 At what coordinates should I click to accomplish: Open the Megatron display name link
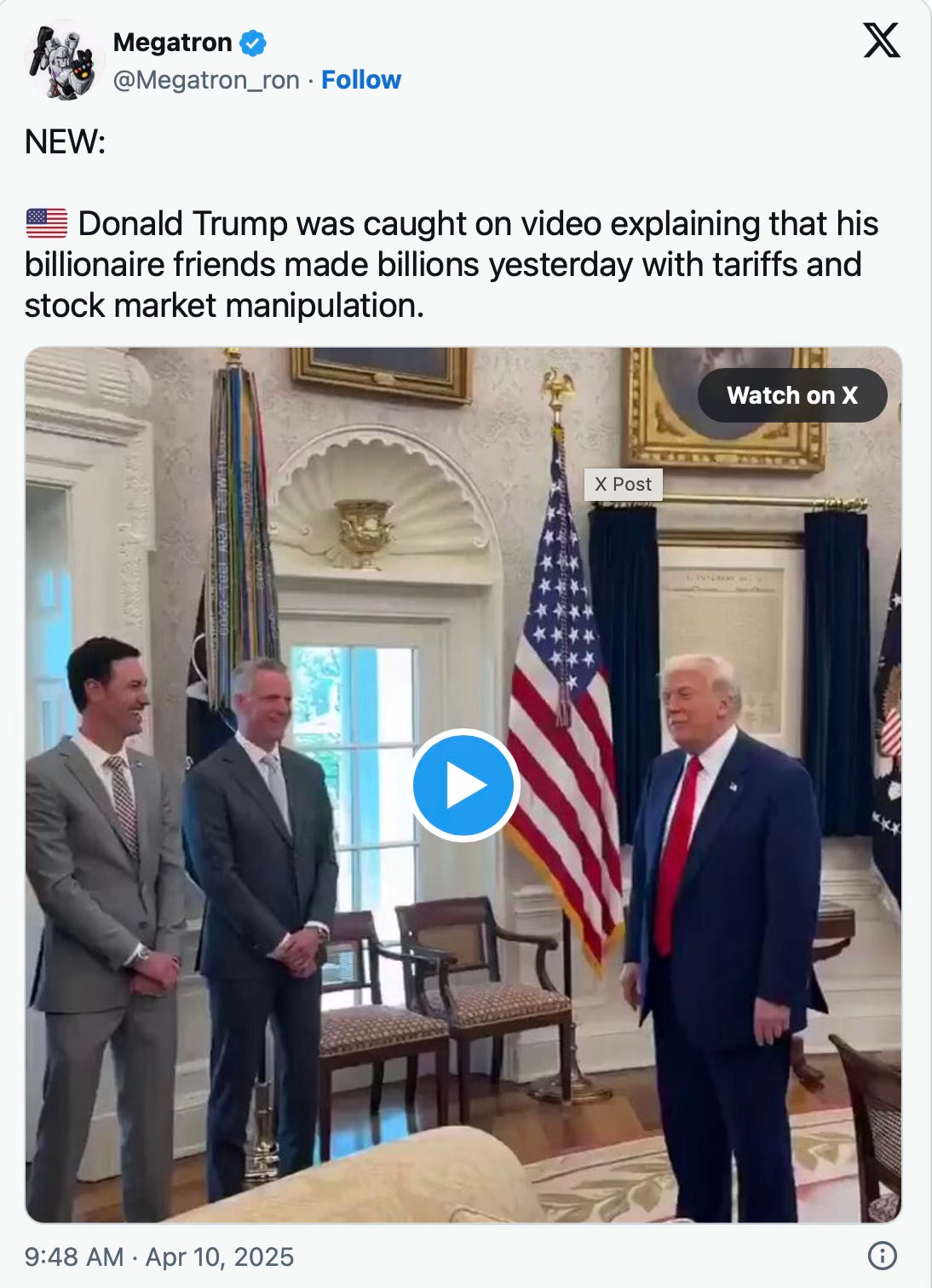tap(173, 42)
